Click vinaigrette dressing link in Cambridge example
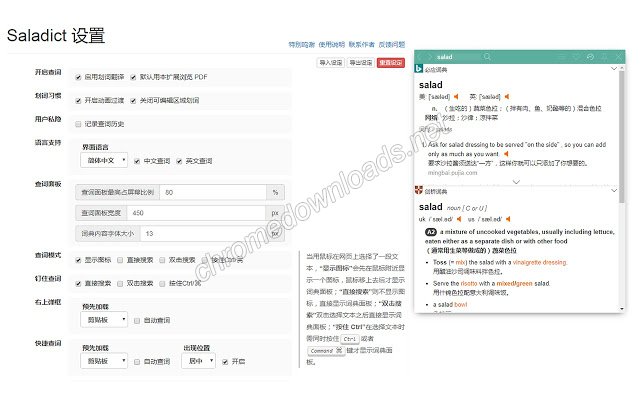 pos(540,262)
